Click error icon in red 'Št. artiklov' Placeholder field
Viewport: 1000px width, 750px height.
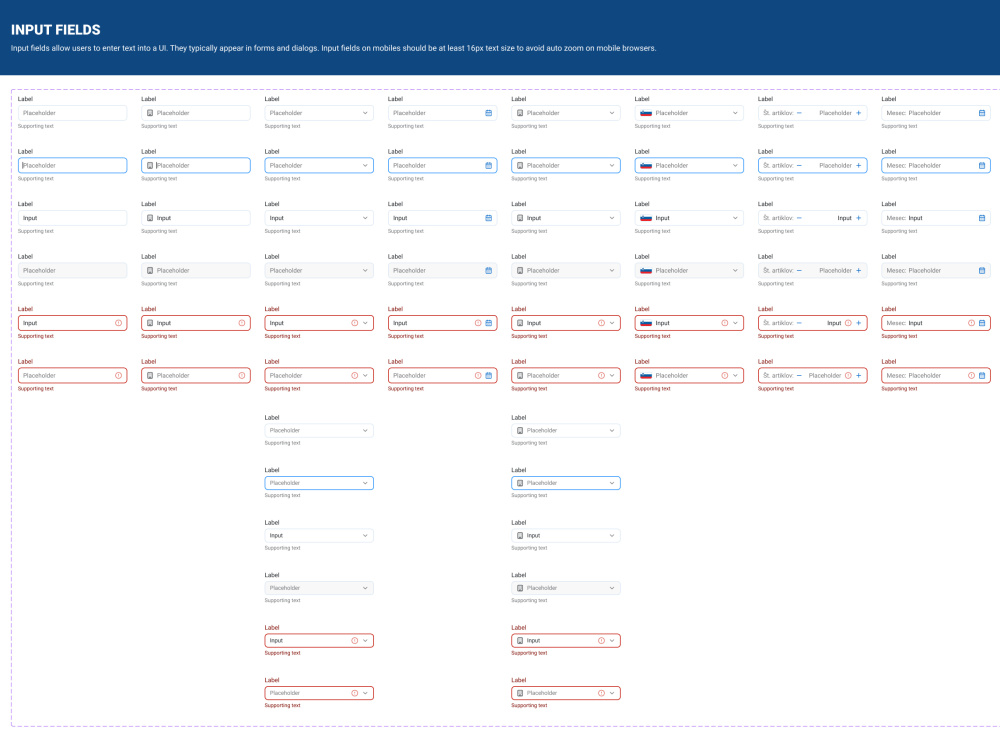pyautogui.click(x=848, y=376)
